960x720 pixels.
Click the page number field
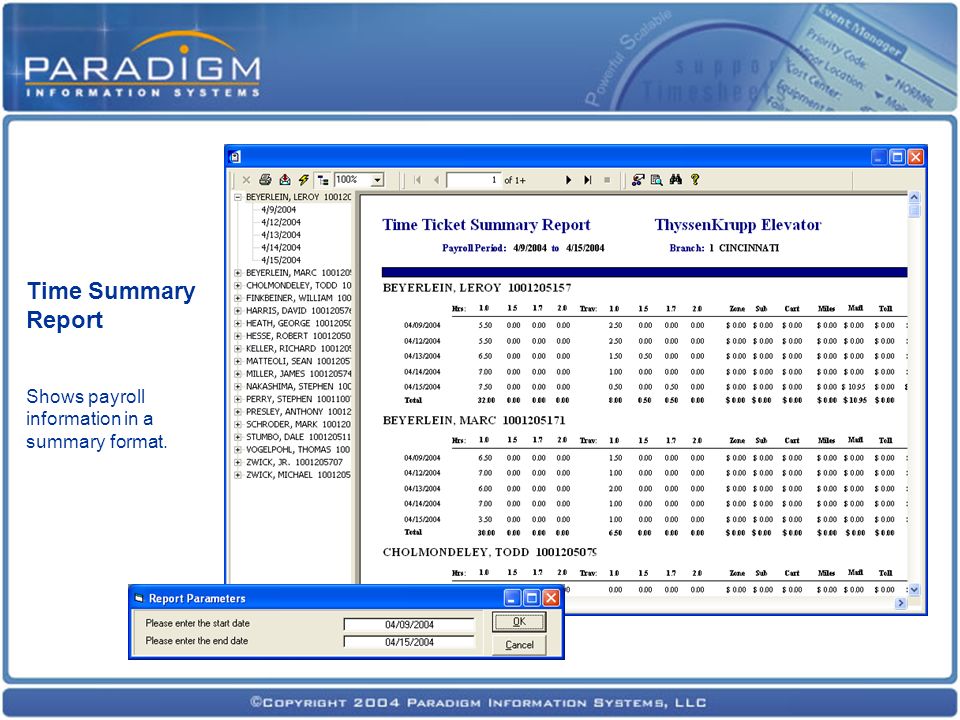473,180
